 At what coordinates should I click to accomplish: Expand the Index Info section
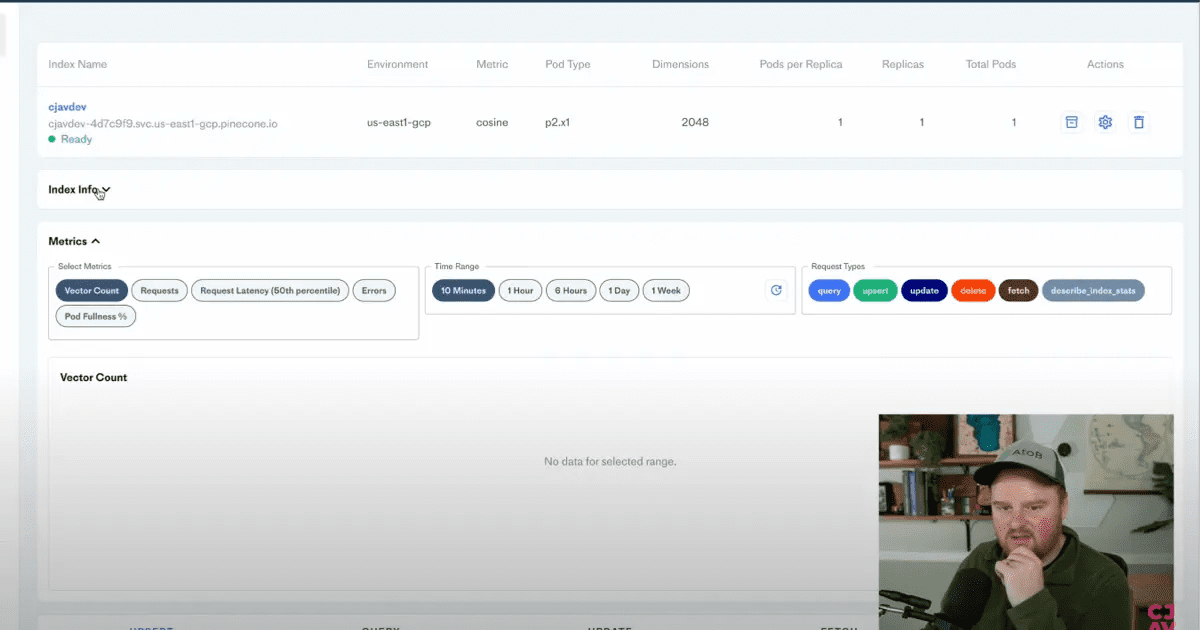[x=79, y=189]
